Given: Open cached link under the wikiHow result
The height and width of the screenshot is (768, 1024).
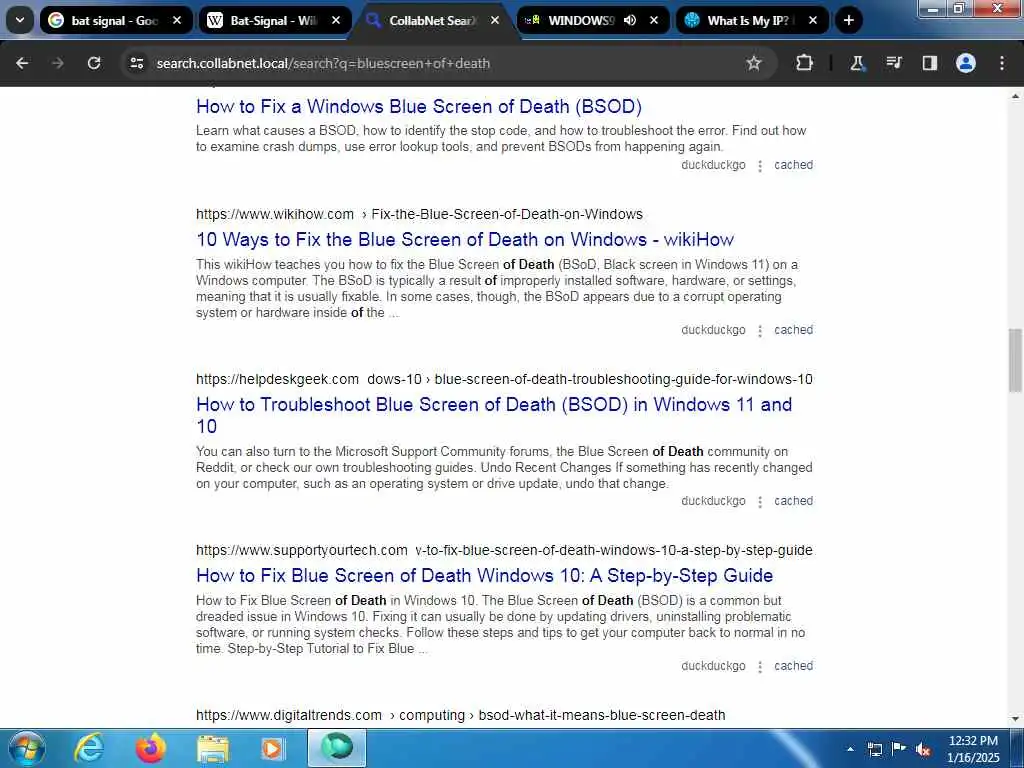Looking at the screenshot, I should point(793,330).
